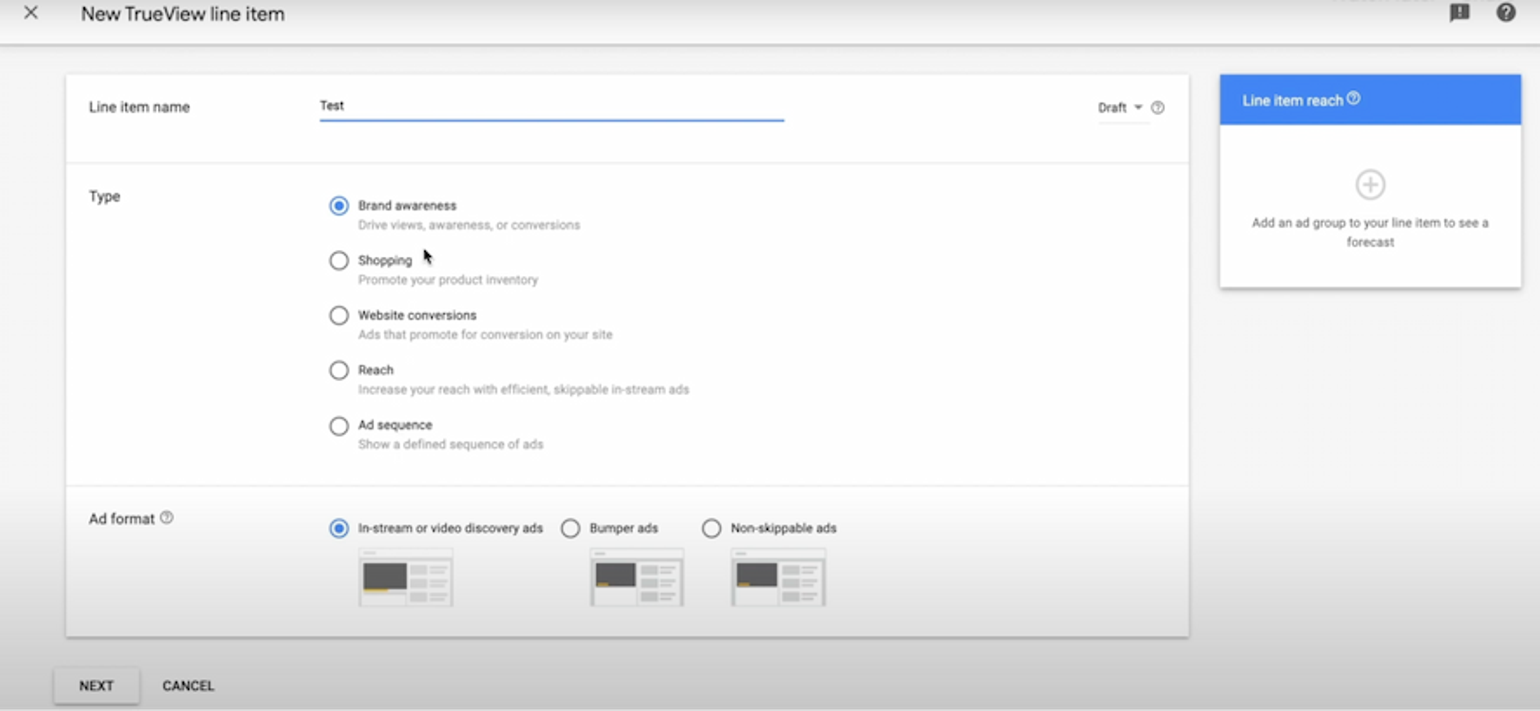Image resolution: width=1540 pixels, height=711 pixels.
Task: Click the plus icon to add an ad group
Action: click(1369, 185)
